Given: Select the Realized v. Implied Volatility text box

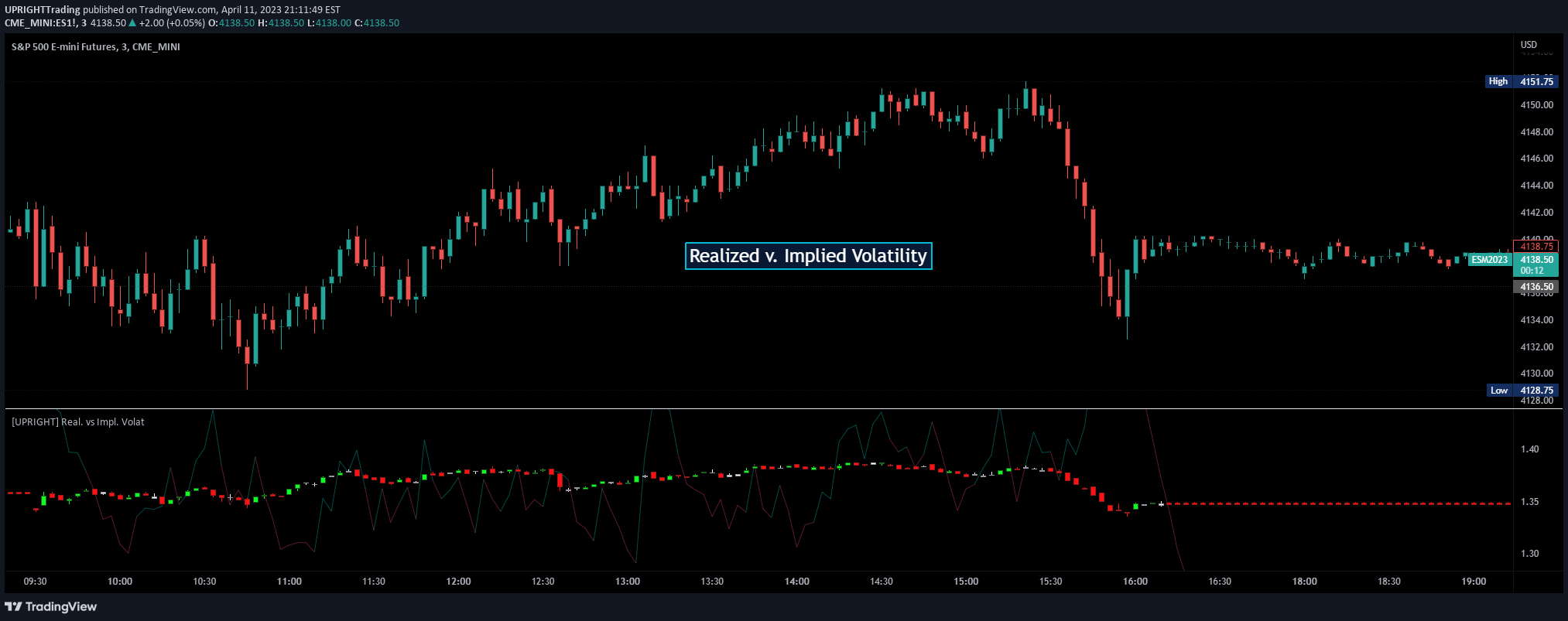Looking at the screenshot, I should (x=808, y=256).
